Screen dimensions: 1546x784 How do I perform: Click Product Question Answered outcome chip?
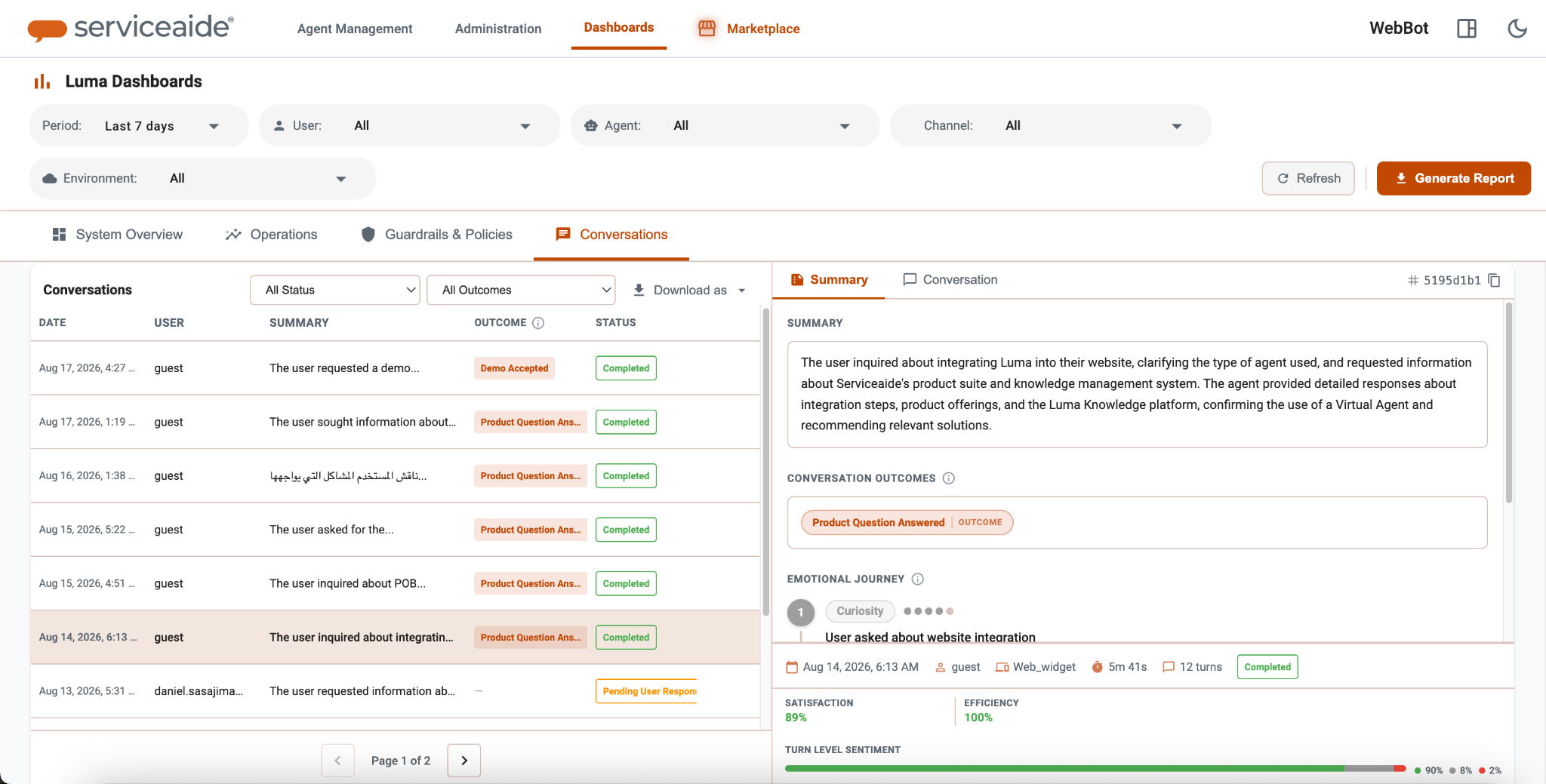907,523
